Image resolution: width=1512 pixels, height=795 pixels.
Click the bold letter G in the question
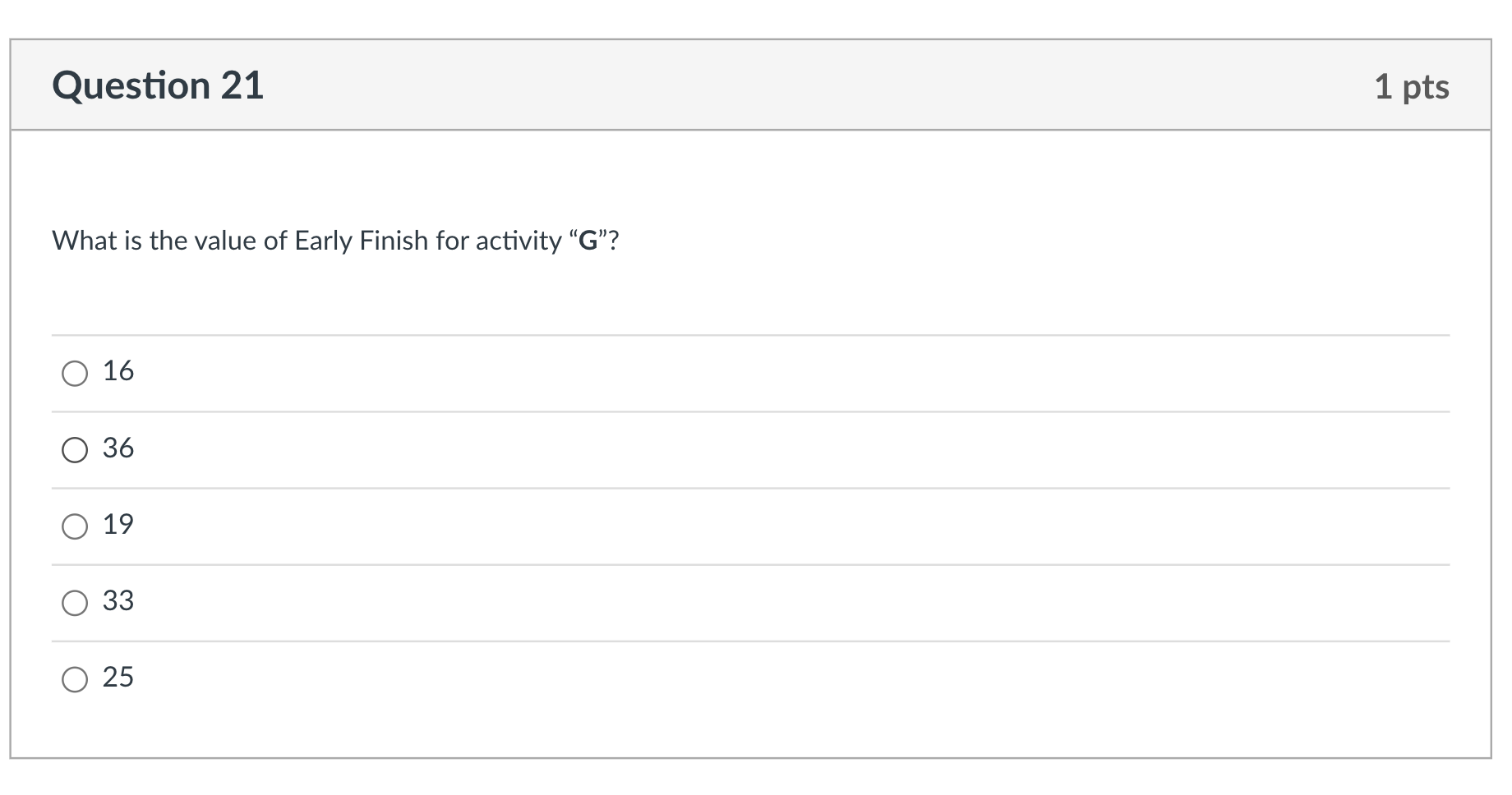click(x=588, y=241)
